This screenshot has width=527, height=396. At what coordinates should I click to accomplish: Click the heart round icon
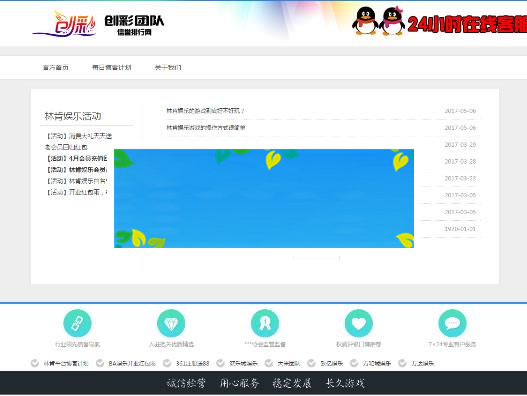point(359,323)
